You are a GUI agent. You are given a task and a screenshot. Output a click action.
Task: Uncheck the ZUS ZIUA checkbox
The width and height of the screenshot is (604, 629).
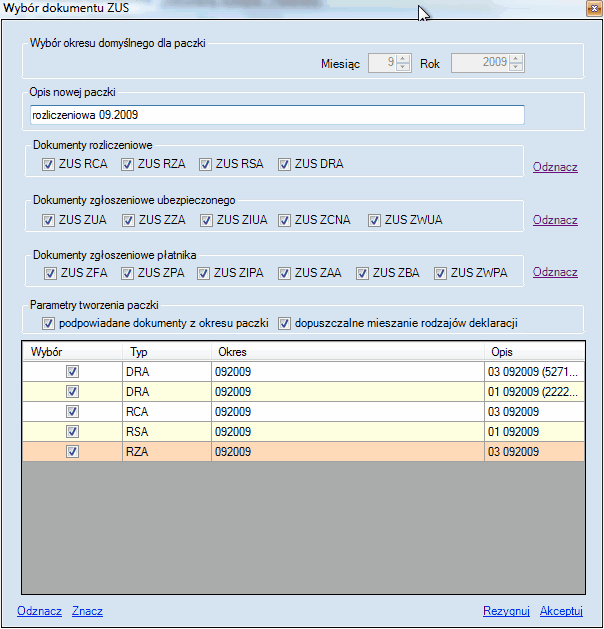206,220
